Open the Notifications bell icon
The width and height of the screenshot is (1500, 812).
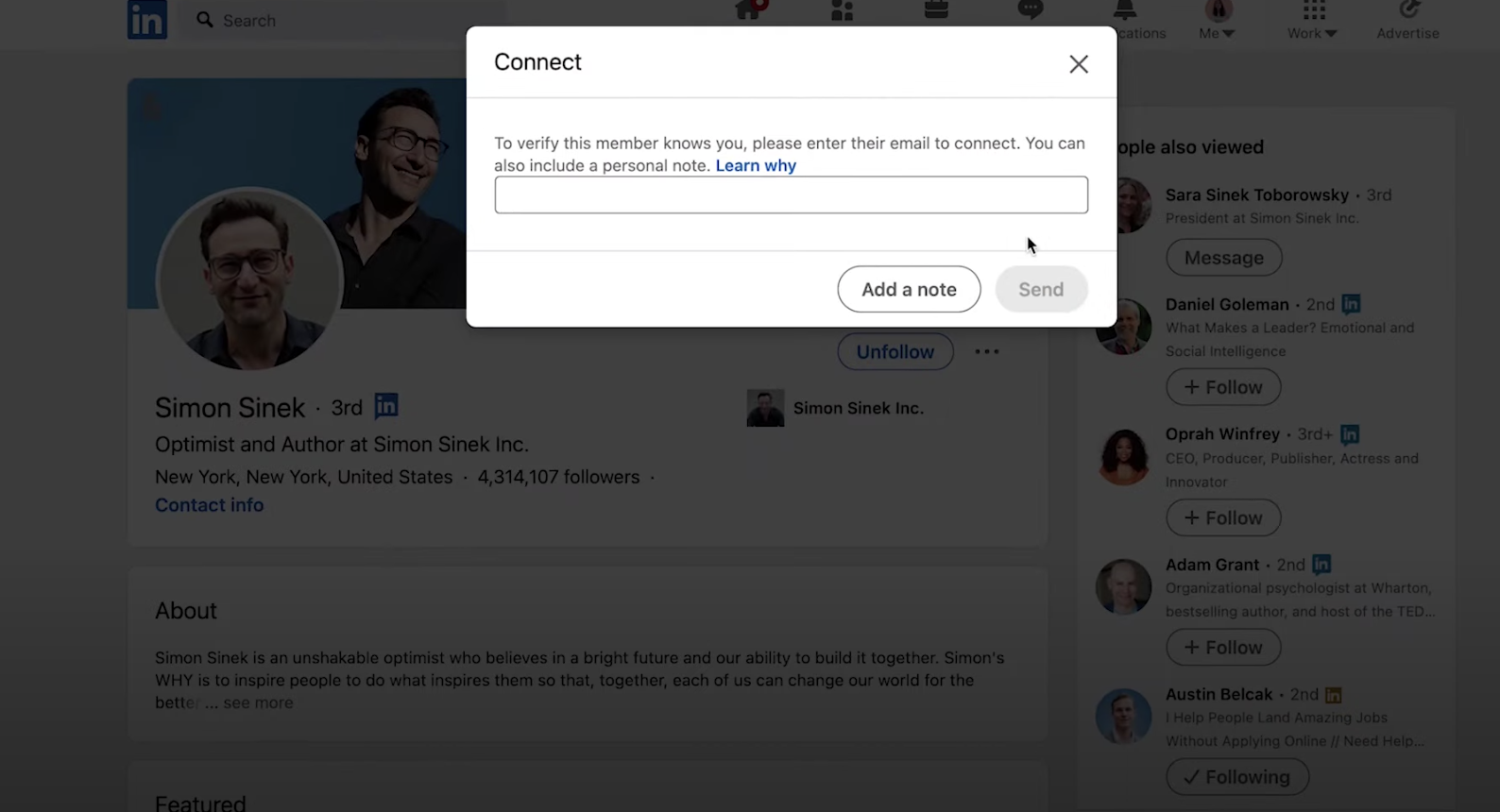pos(1124,10)
